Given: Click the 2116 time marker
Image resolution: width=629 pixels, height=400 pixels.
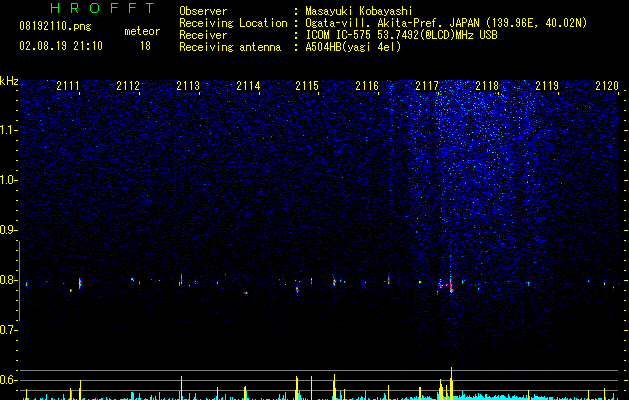Looking at the screenshot, I should click(367, 85).
